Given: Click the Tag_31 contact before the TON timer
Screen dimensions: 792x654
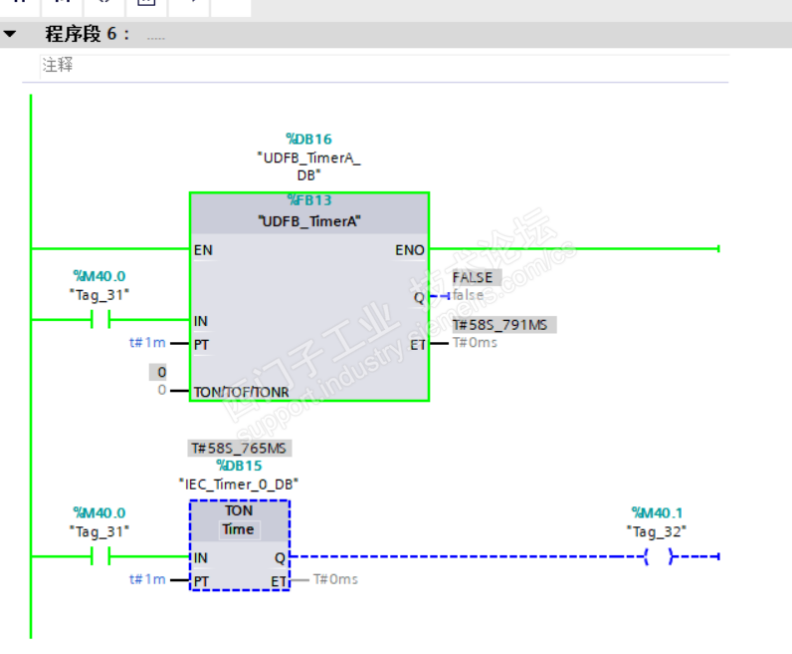Looking at the screenshot, I should click(101, 556).
